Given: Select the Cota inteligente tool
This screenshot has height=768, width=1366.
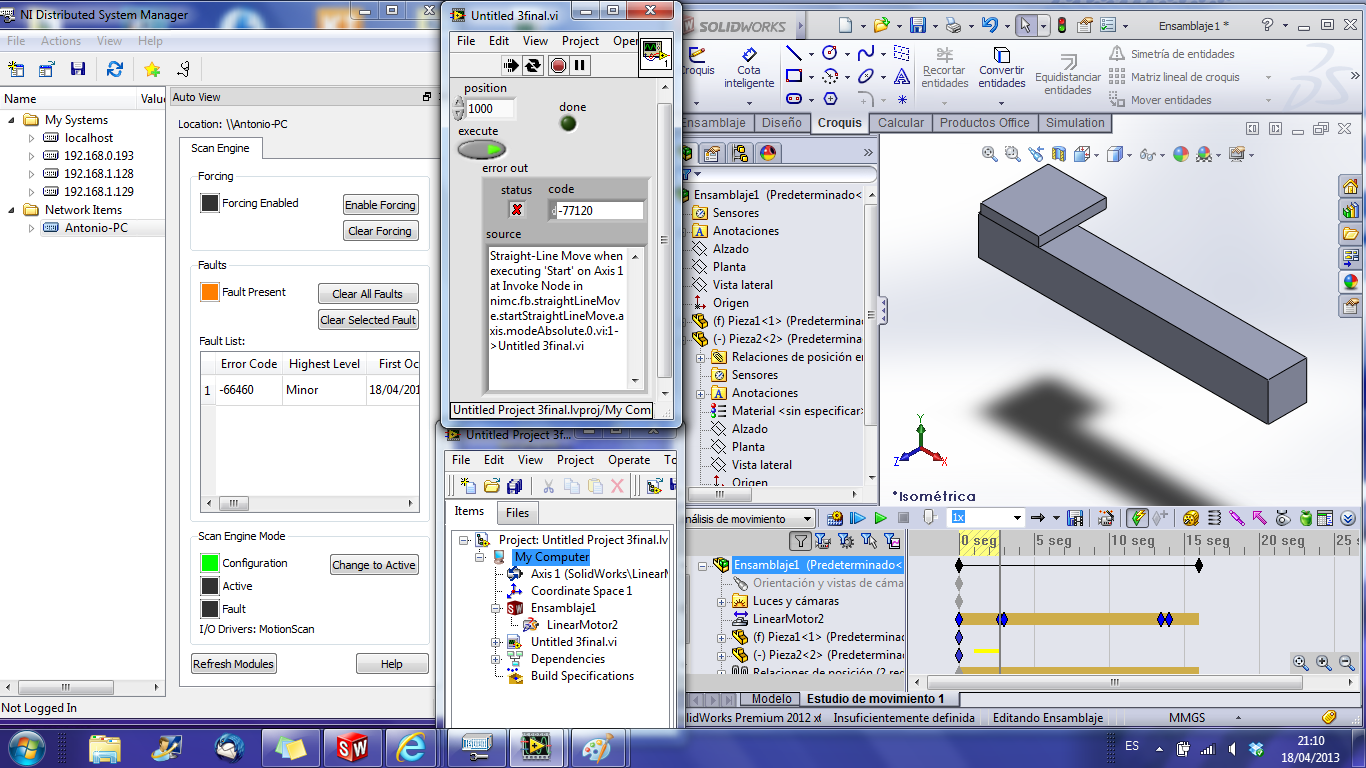Looking at the screenshot, I should [x=749, y=68].
